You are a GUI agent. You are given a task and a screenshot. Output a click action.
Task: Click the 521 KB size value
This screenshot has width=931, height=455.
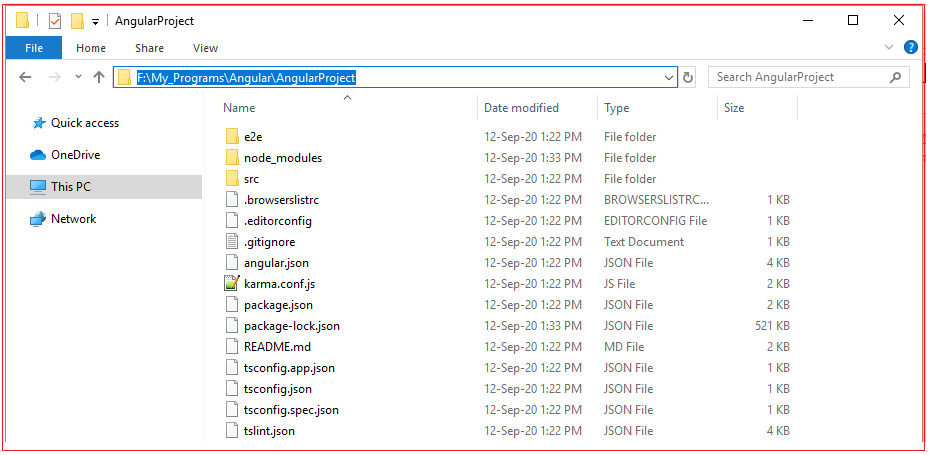click(772, 326)
